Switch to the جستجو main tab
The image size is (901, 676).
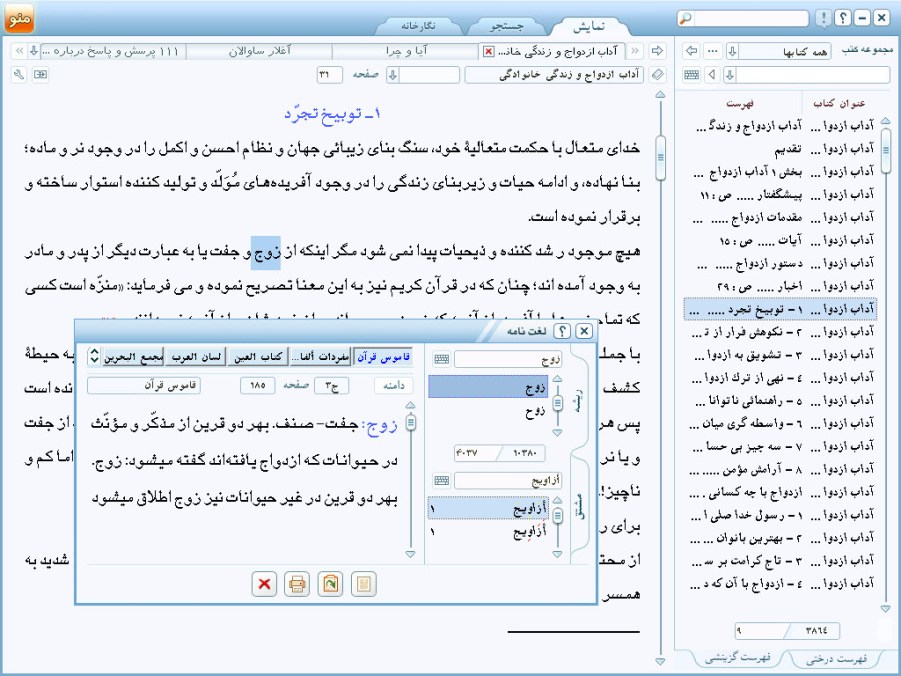point(507,26)
